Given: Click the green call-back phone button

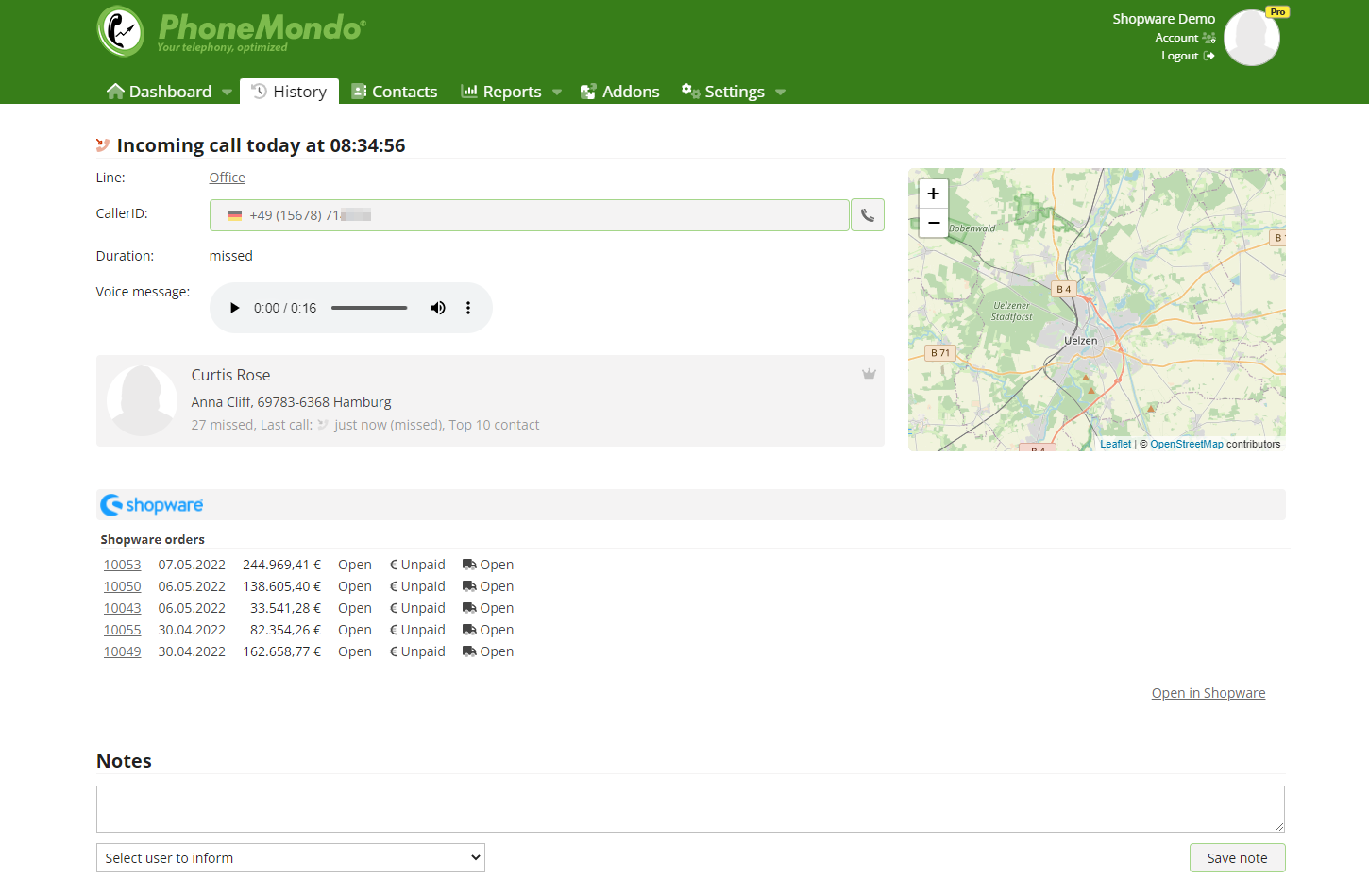Looking at the screenshot, I should [x=868, y=215].
